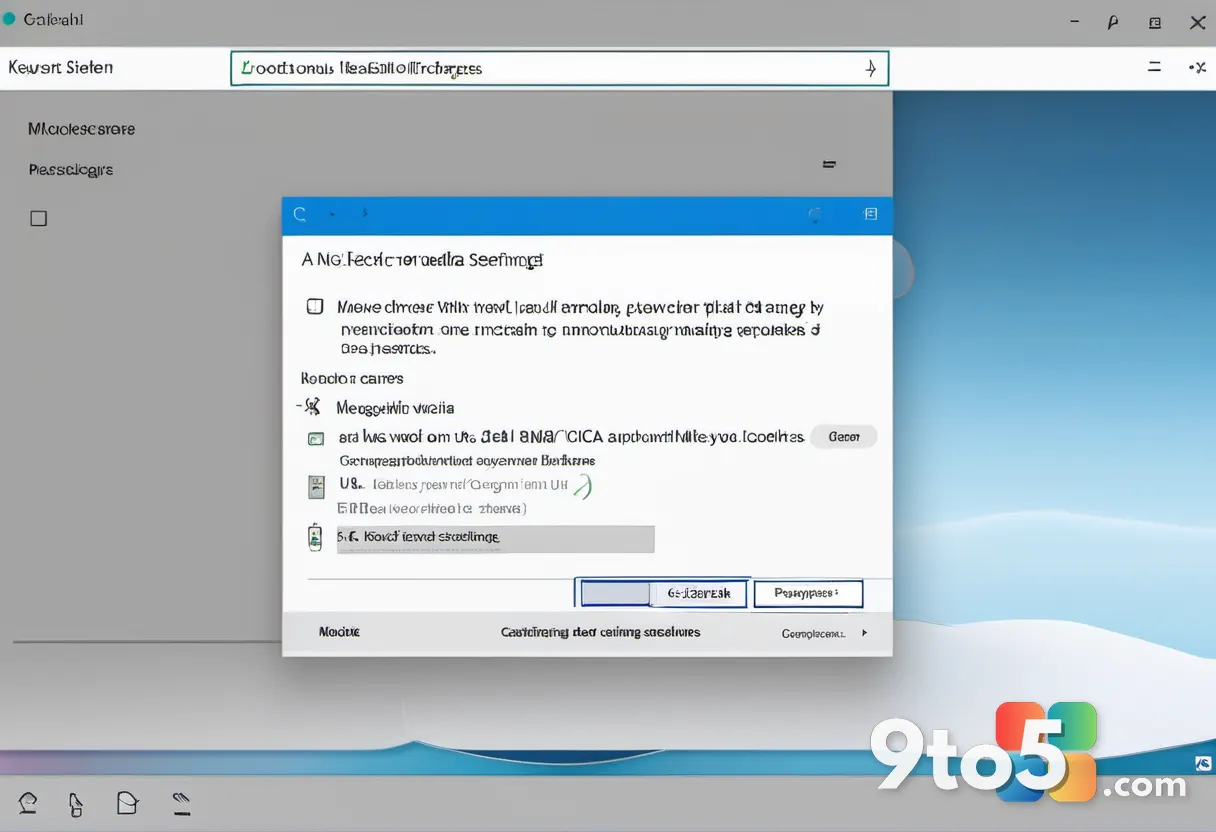The height and width of the screenshot is (832, 1216).
Task: Click 'Gerraplecars...' link in the dialog footer
Action: point(813,633)
